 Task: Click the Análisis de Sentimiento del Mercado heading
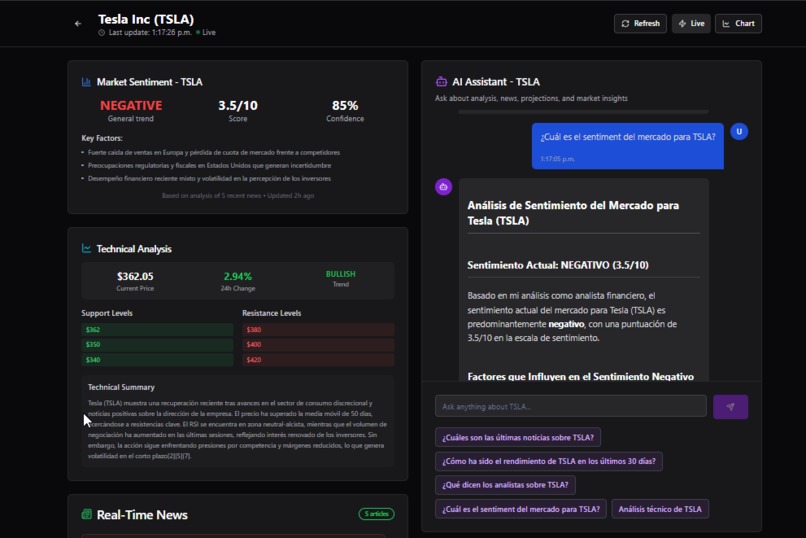click(x=573, y=213)
